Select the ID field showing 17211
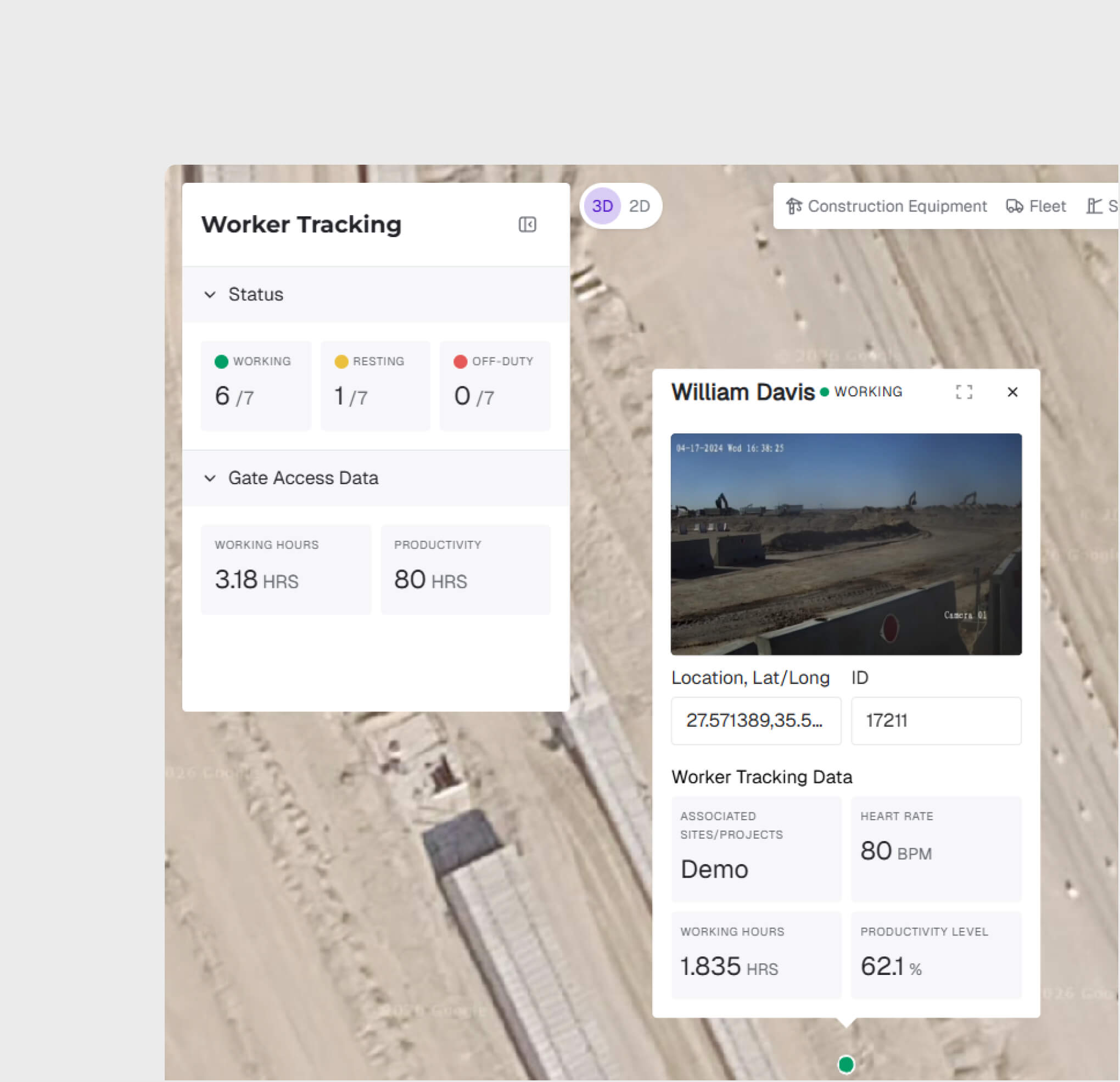Image resolution: width=1120 pixels, height=1082 pixels. [x=936, y=720]
